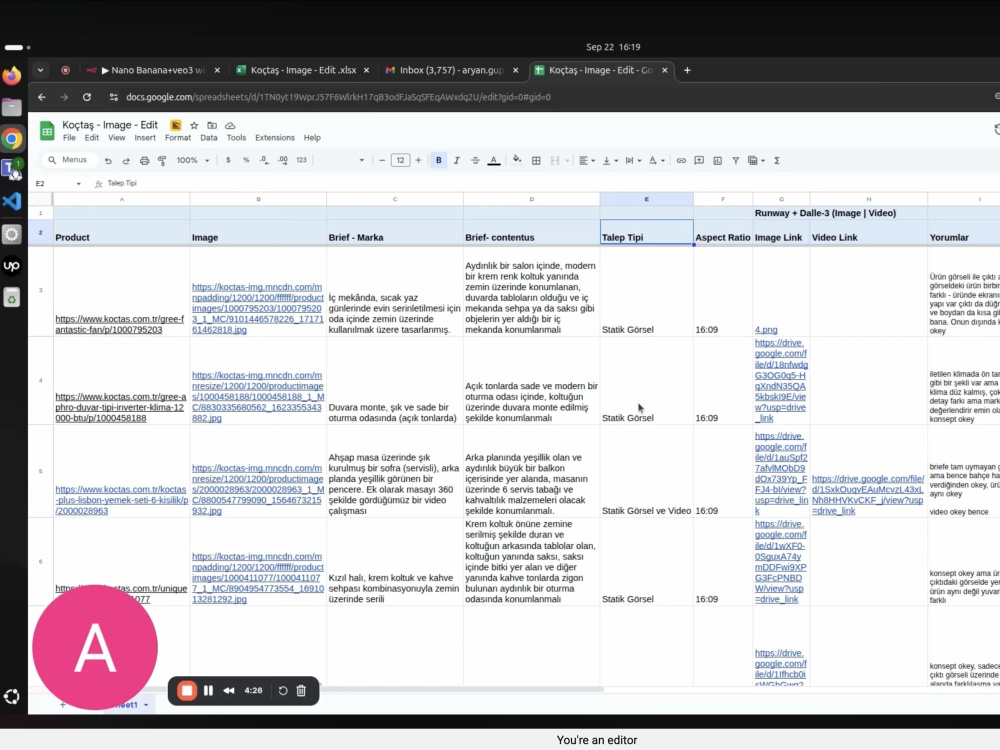
Task: Format as percent with the % icon
Action: pyautogui.click(x=246, y=160)
